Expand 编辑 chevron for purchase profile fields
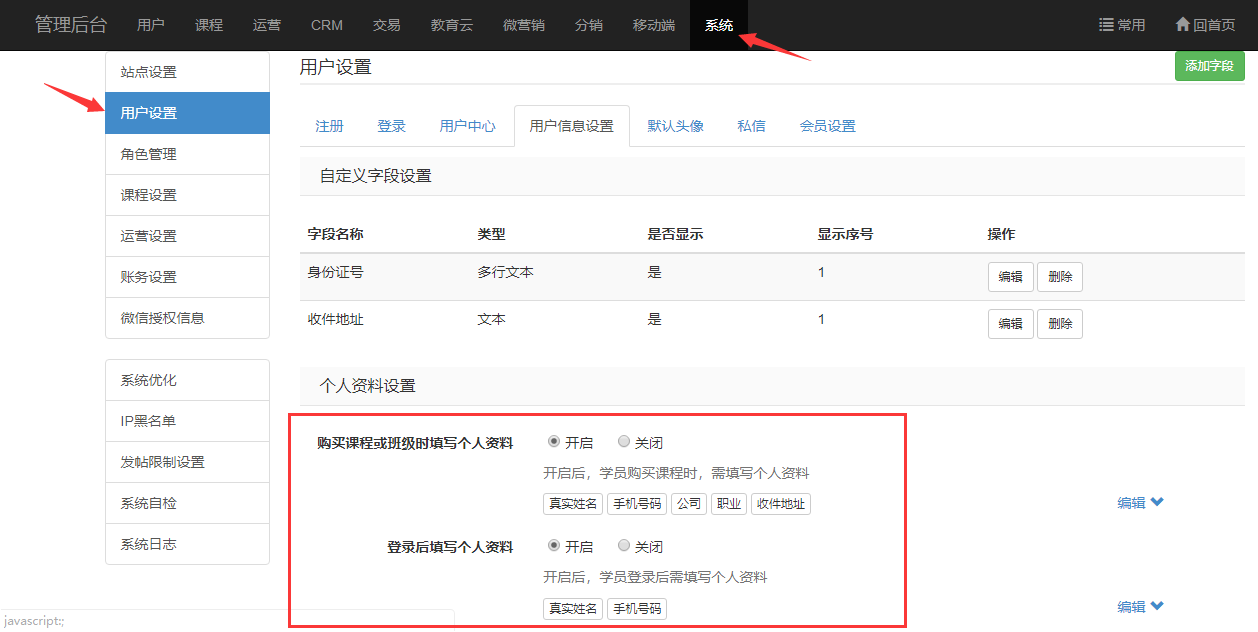 1157,503
